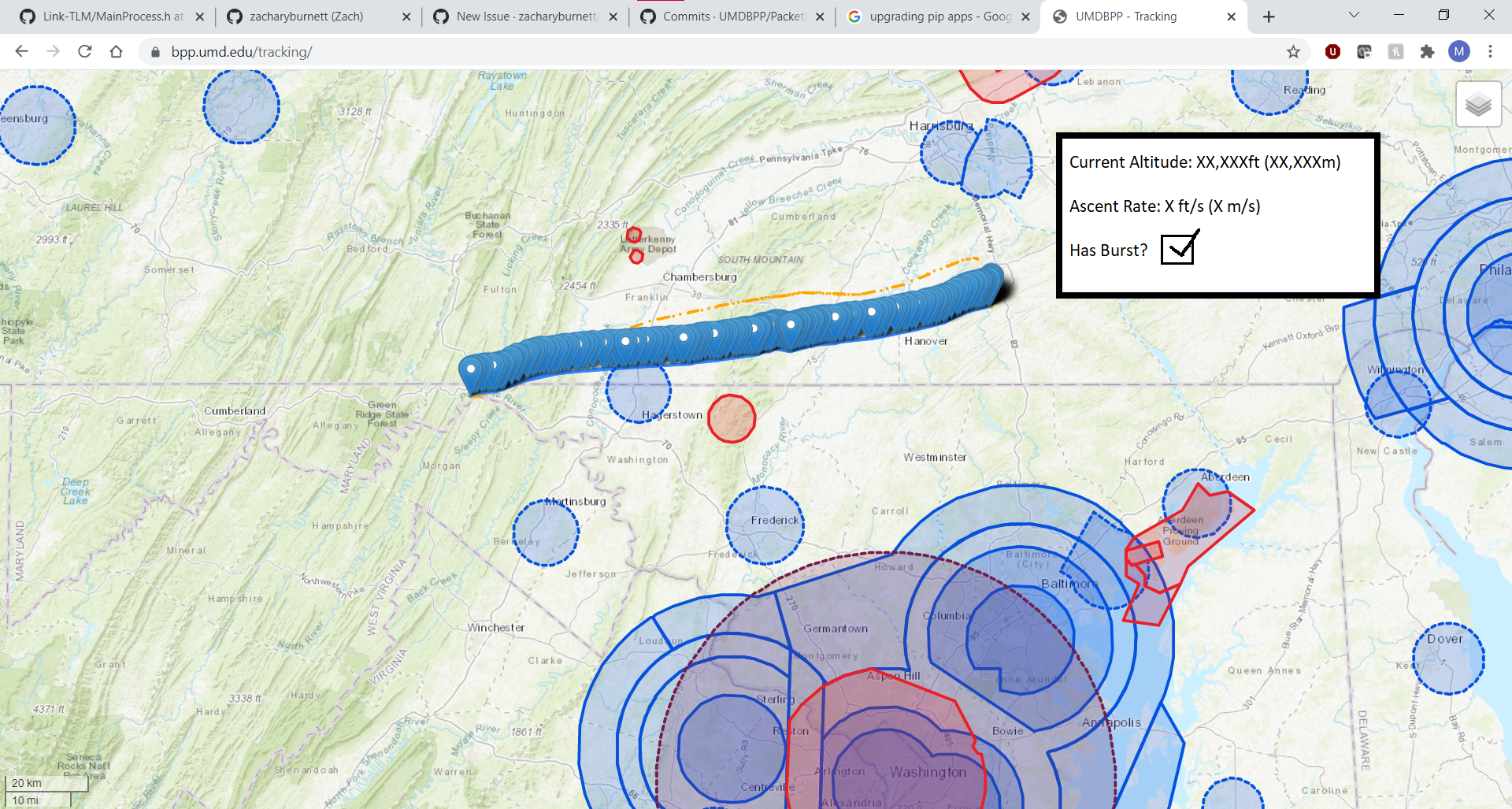Click the Westminster map label
This screenshot has width=1512, height=809.
[x=935, y=458]
